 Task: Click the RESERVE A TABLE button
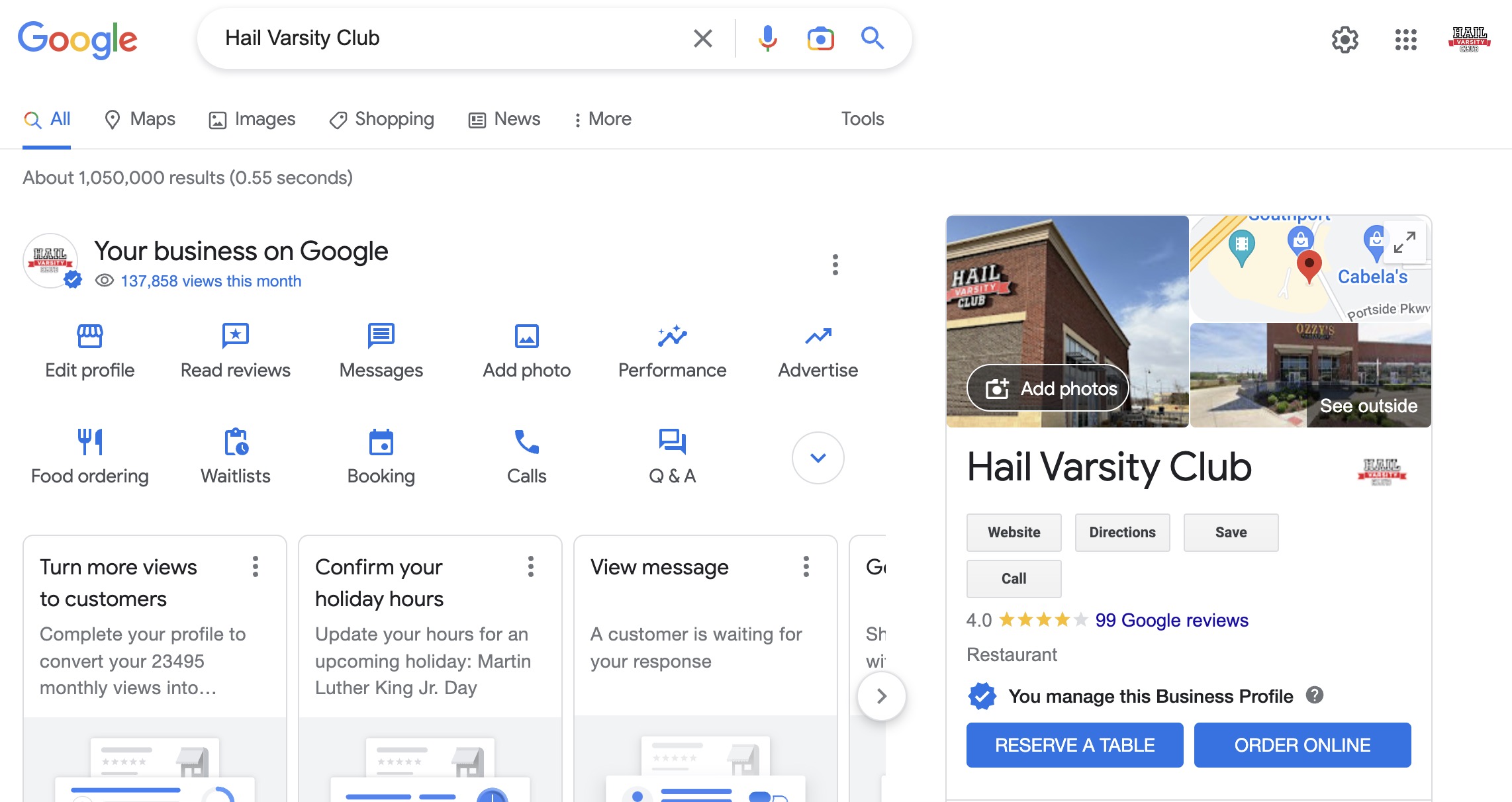click(1074, 745)
